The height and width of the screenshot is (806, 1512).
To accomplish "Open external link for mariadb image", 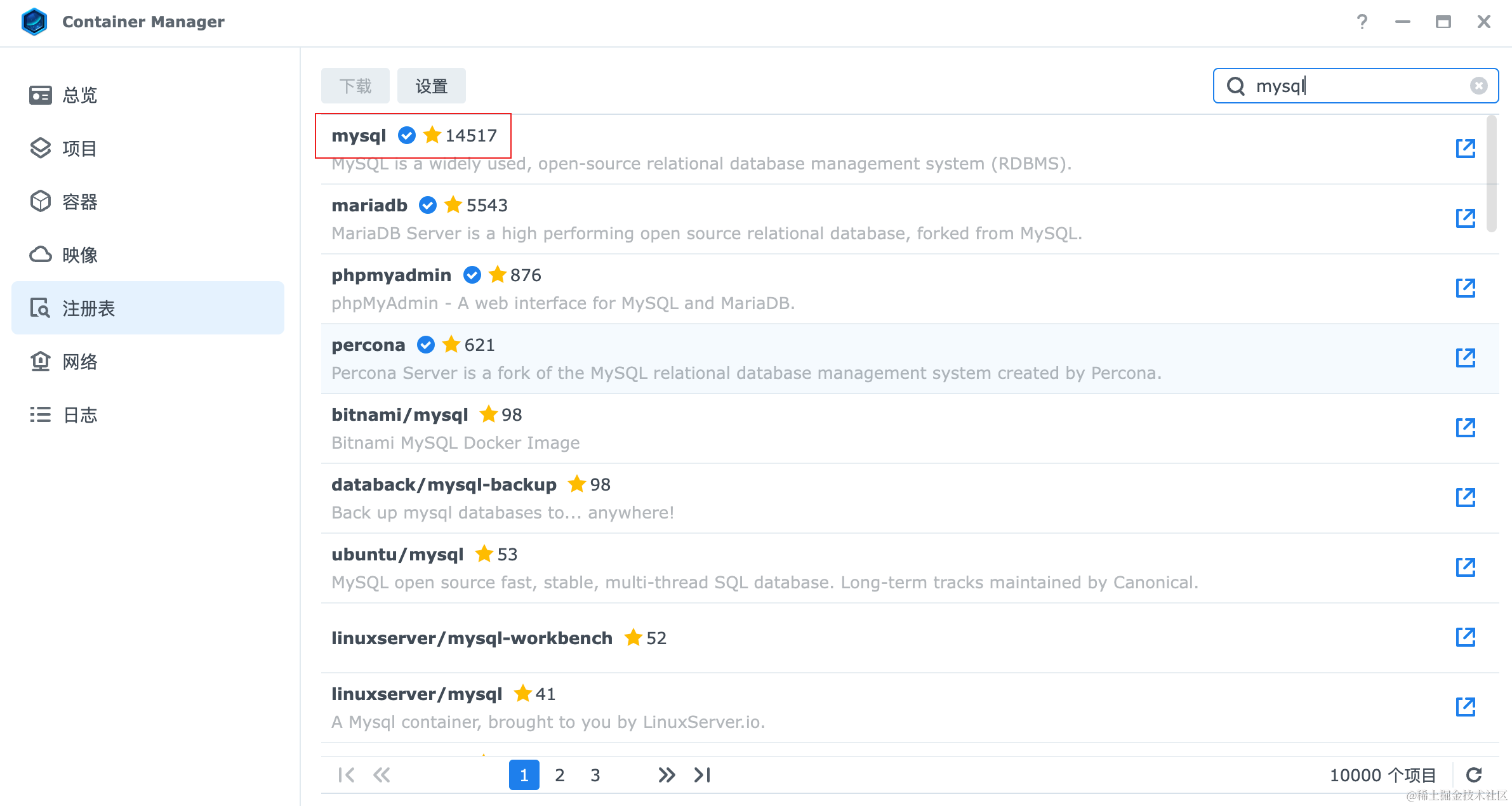I will 1465,218.
